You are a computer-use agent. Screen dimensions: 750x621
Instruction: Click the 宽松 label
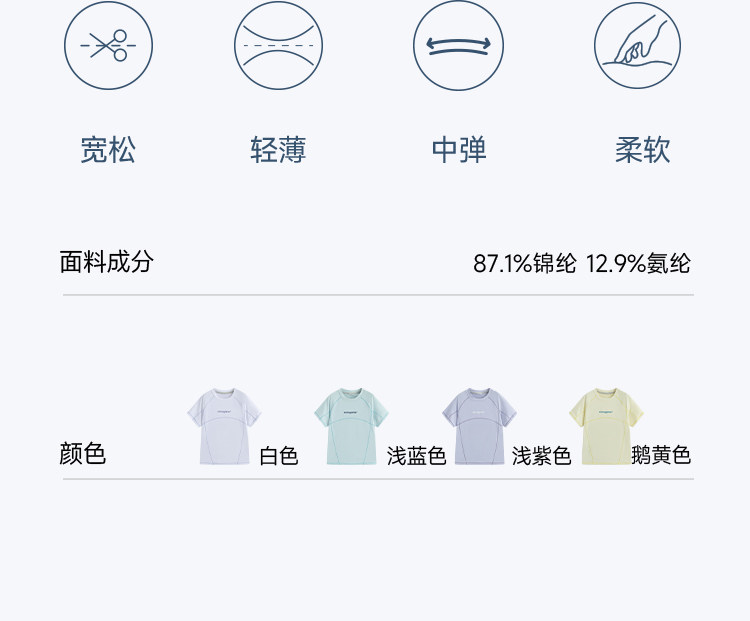pos(108,151)
